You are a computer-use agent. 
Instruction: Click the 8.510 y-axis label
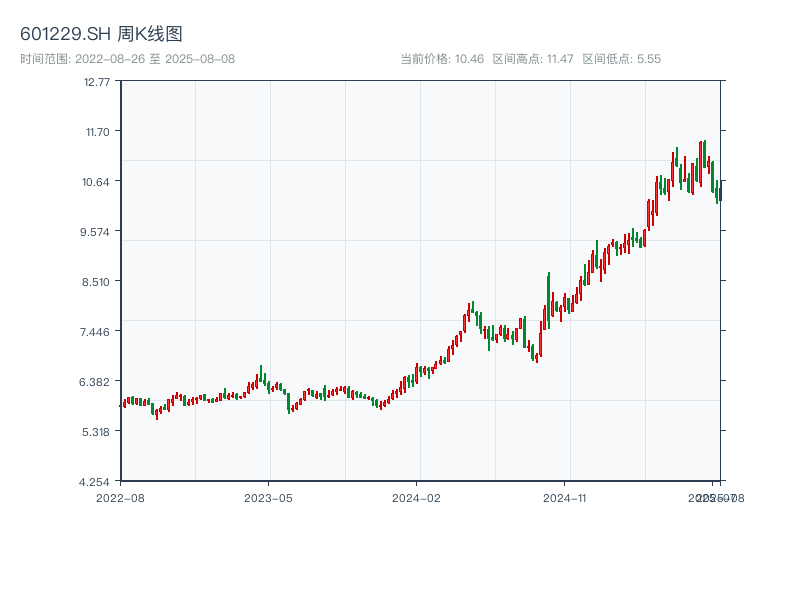pyautogui.click(x=97, y=281)
